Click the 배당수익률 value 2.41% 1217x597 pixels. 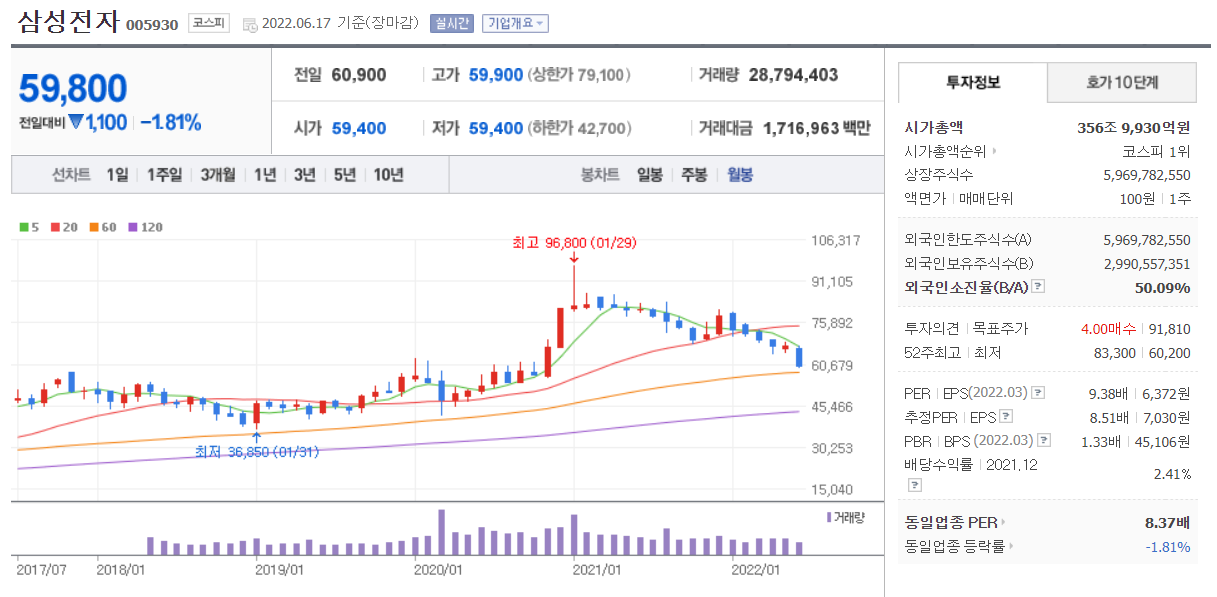pyautogui.click(x=1172, y=474)
